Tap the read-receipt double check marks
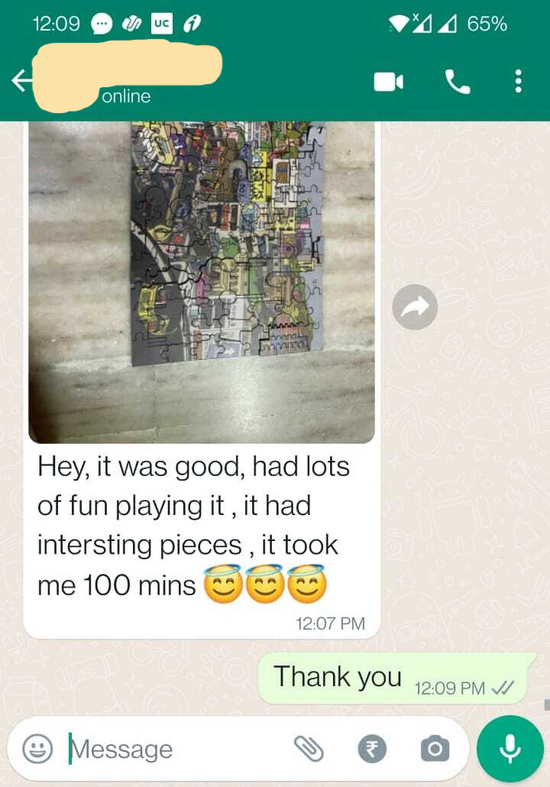 503,687
